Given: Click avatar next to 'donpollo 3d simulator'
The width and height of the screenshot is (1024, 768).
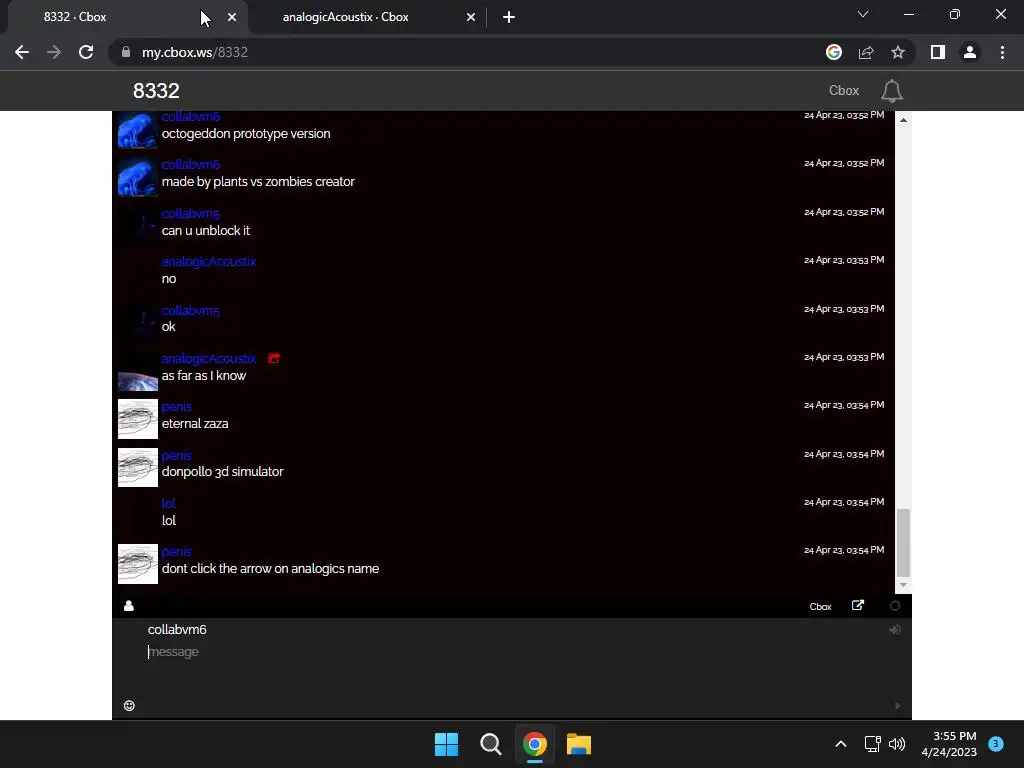Looking at the screenshot, I should pos(138,467).
